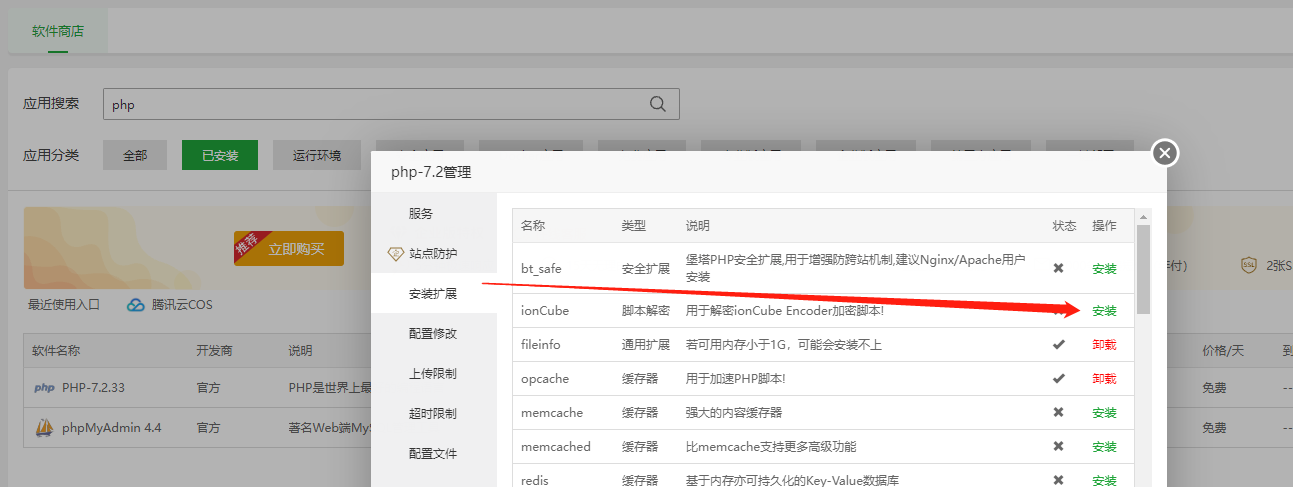Open the 超时限制 menu item

[x=433, y=414]
